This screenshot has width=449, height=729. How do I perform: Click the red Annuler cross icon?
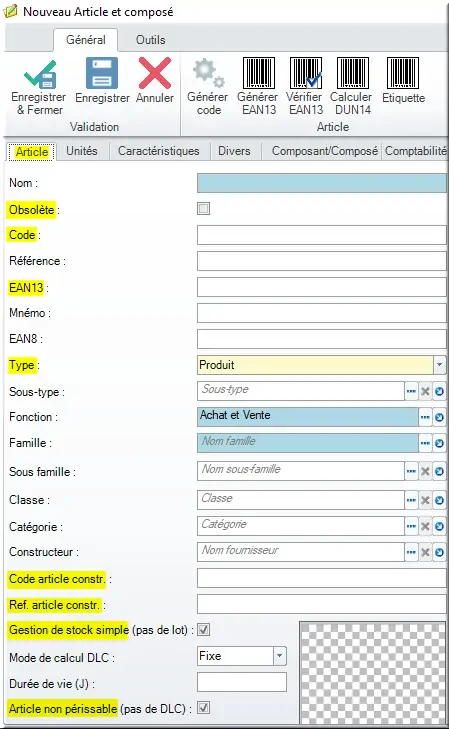click(x=155, y=73)
